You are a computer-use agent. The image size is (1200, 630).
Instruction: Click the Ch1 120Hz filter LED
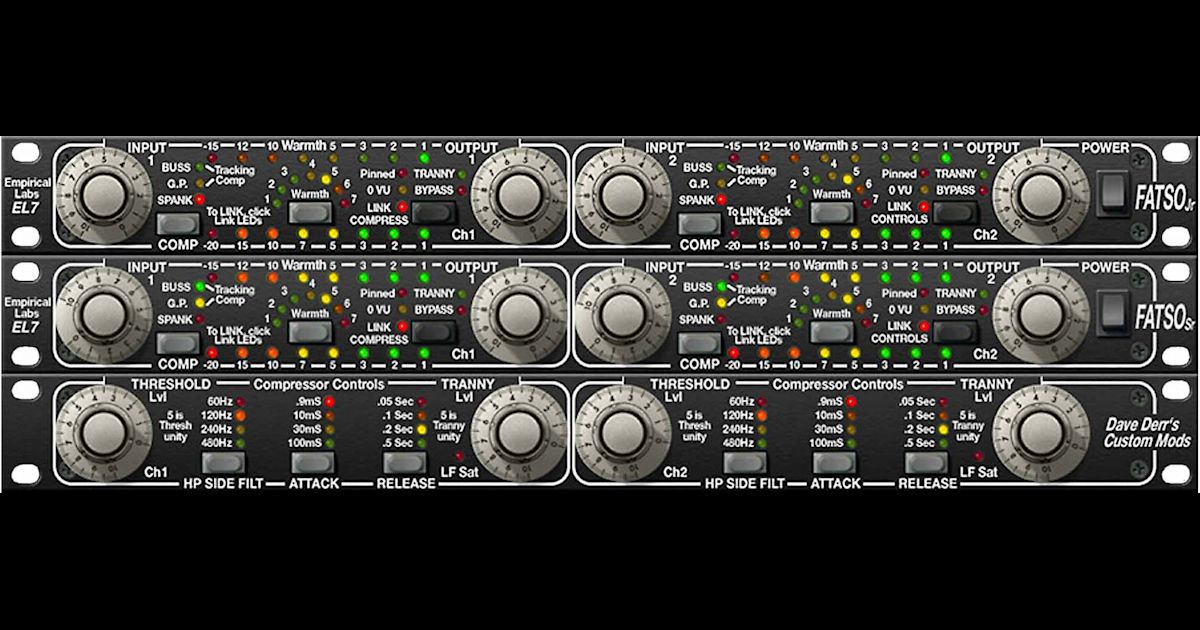point(240,415)
